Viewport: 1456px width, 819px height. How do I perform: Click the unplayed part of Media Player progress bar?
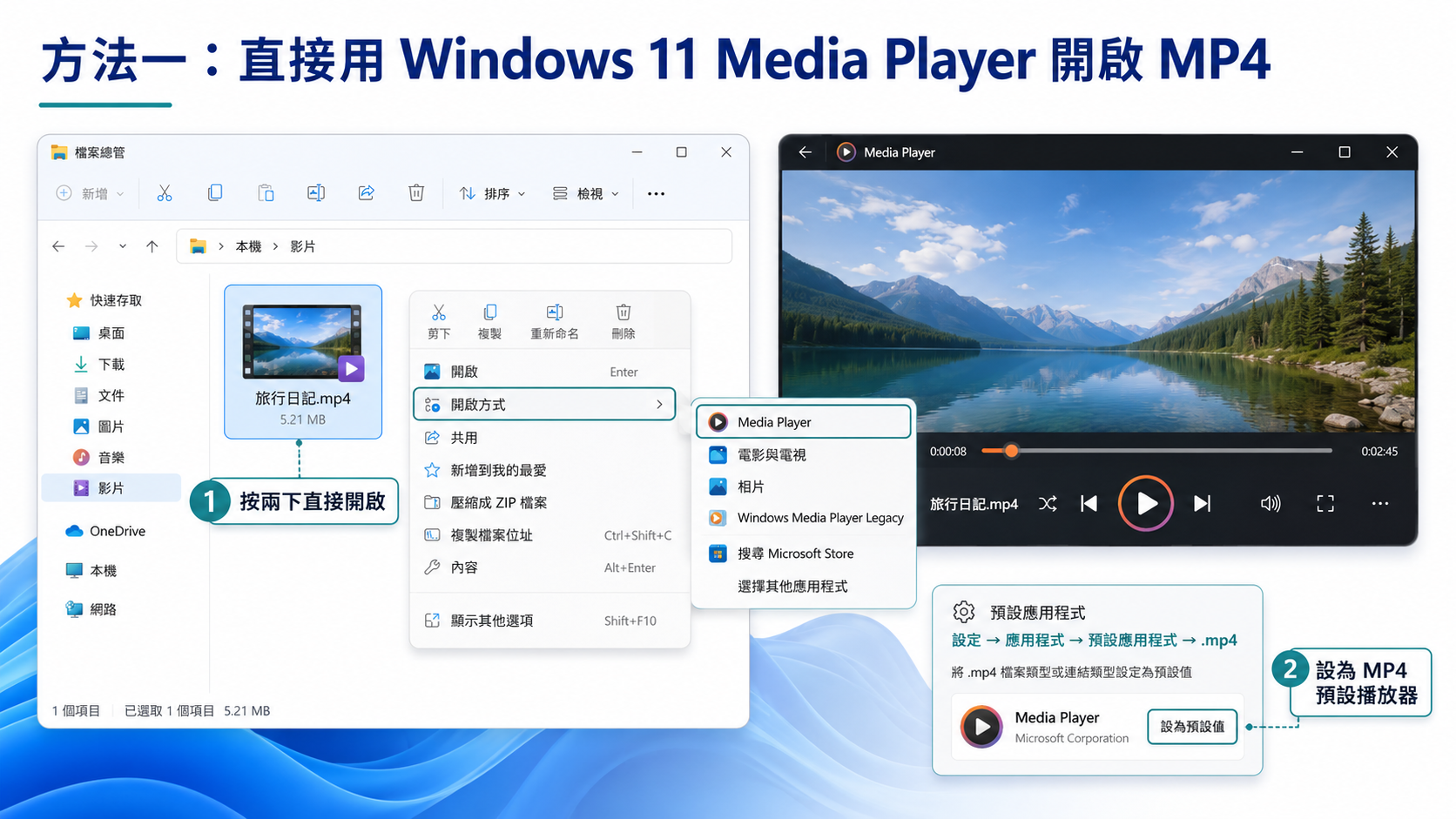coord(1175,451)
